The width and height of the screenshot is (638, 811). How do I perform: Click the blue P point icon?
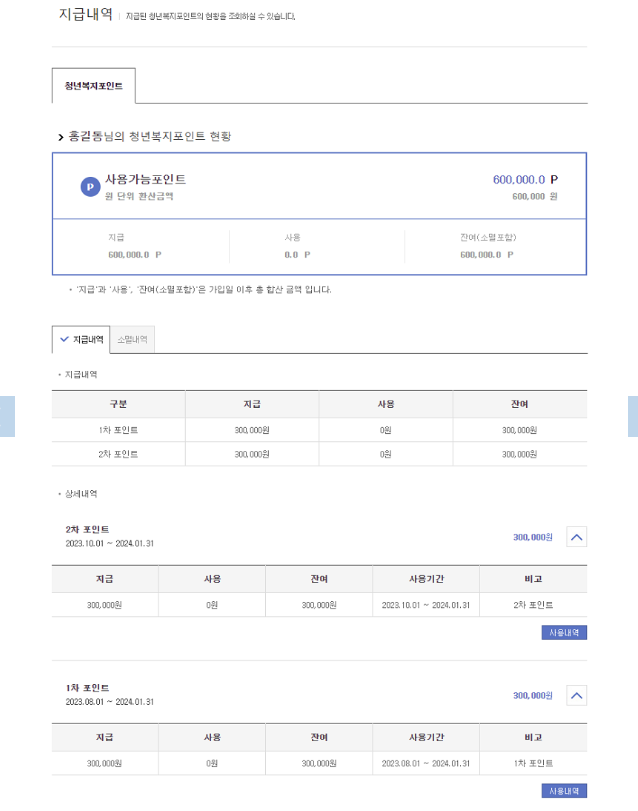(90, 187)
